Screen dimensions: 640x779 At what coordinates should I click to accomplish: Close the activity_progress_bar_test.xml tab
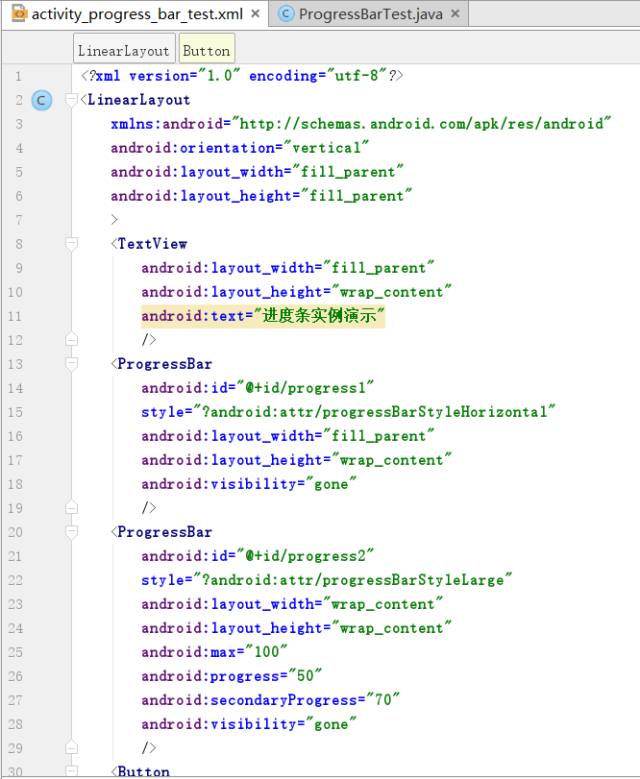(x=255, y=14)
